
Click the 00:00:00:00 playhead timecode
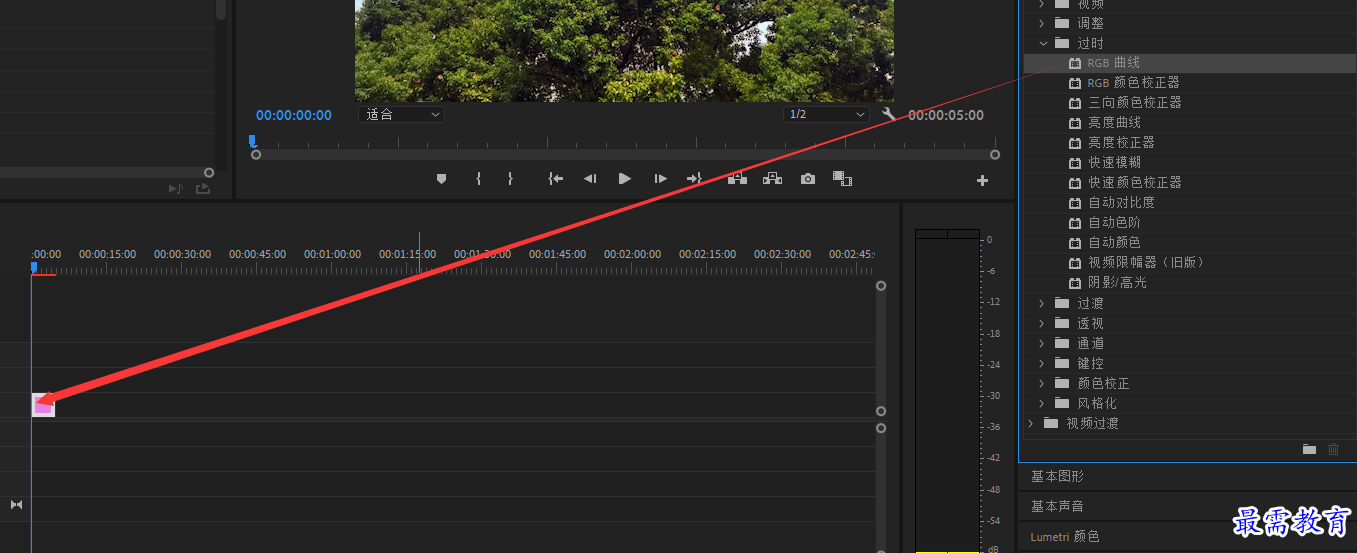click(x=294, y=115)
